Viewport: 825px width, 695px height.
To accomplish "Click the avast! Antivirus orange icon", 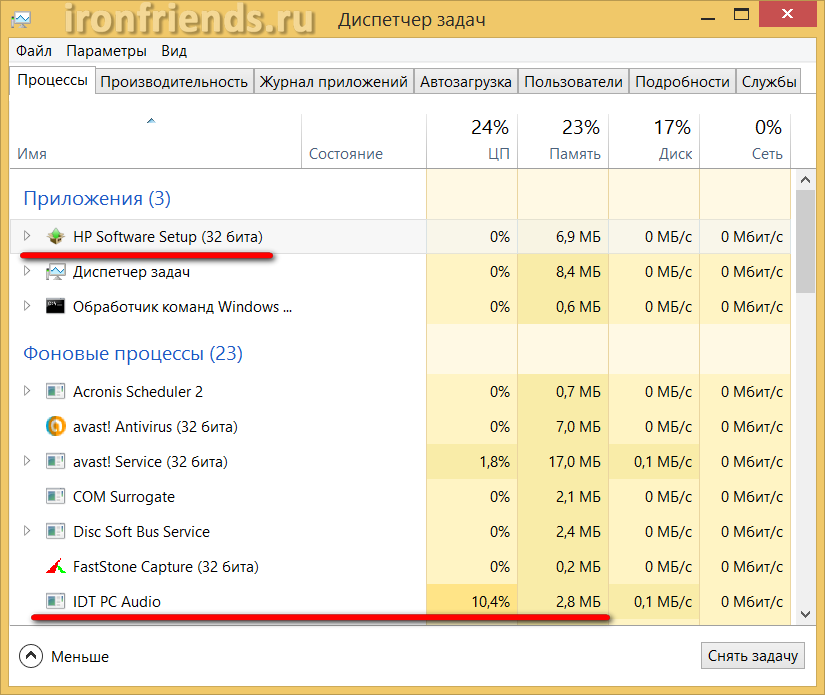I will [x=56, y=427].
